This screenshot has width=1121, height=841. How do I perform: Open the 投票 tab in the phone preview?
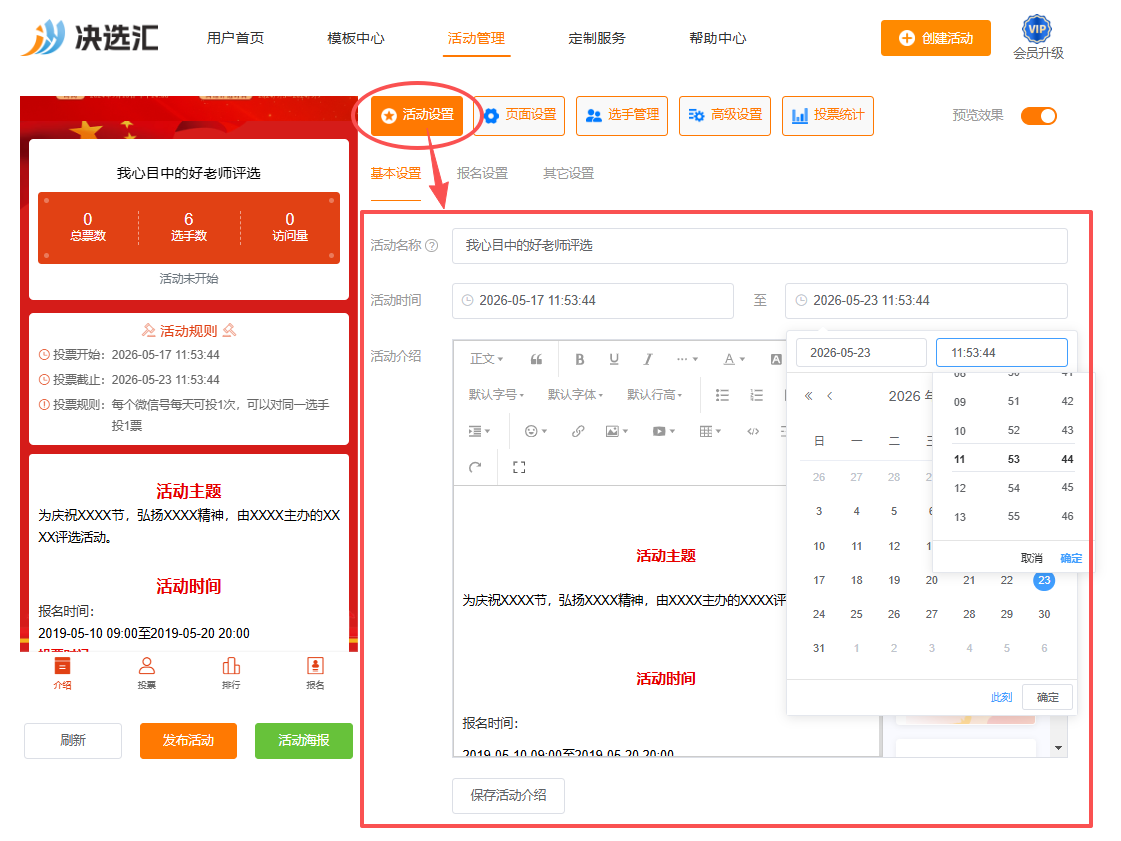[x=147, y=673]
